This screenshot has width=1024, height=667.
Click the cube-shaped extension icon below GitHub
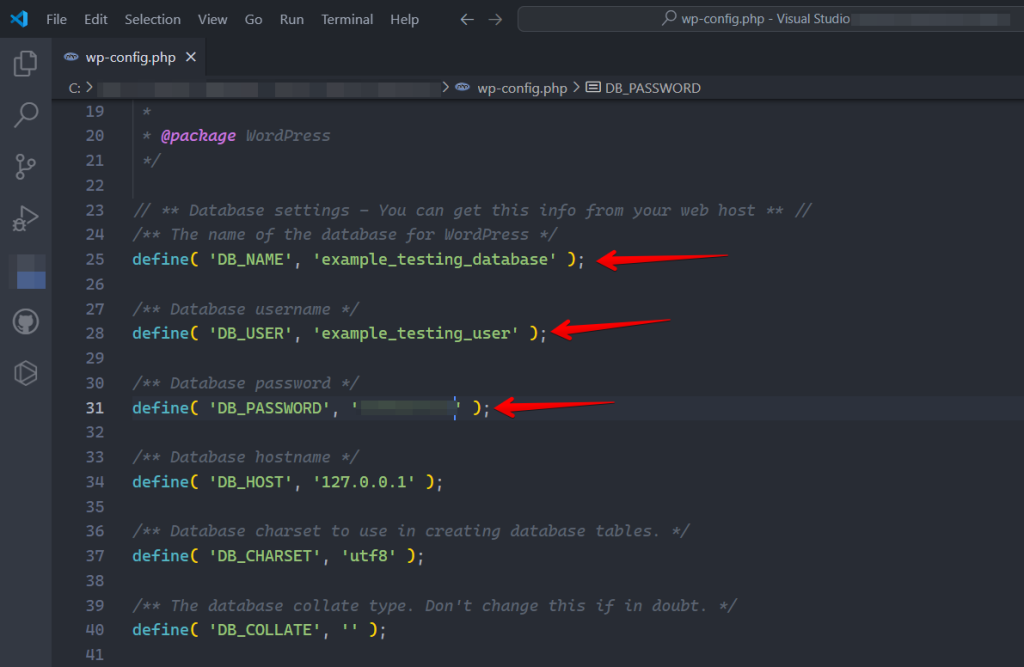25,372
